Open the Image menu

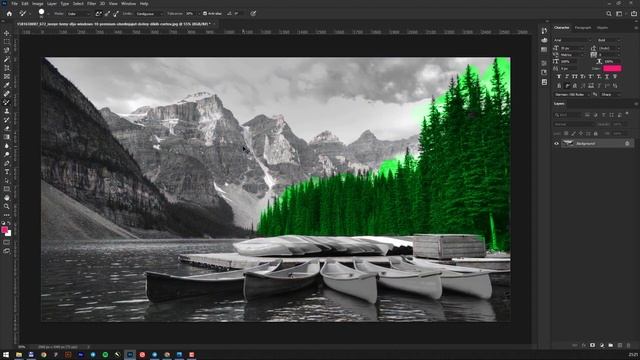click(38, 4)
